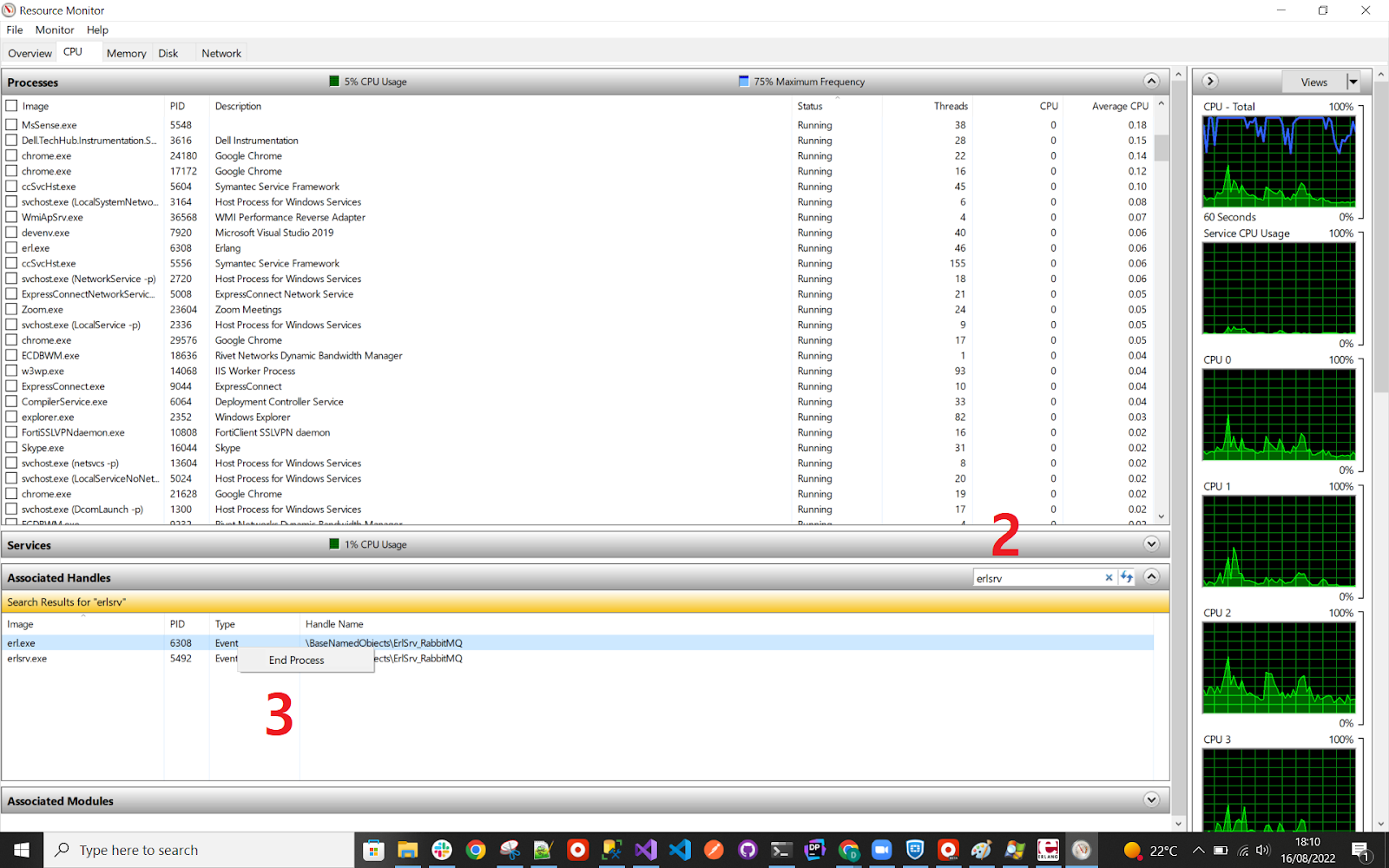Switch to the Overview tab
The height and width of the screenshot is (868, 1389).
click(x=30, y=53)
